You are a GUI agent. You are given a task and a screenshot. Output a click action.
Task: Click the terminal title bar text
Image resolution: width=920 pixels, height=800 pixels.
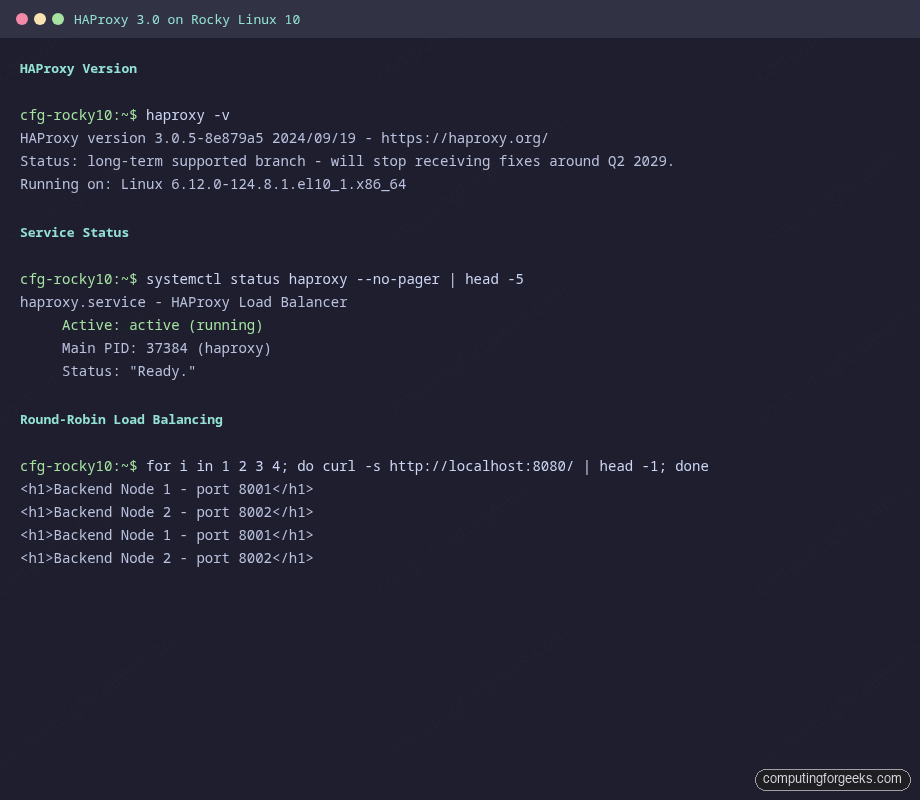pos(186,19)
